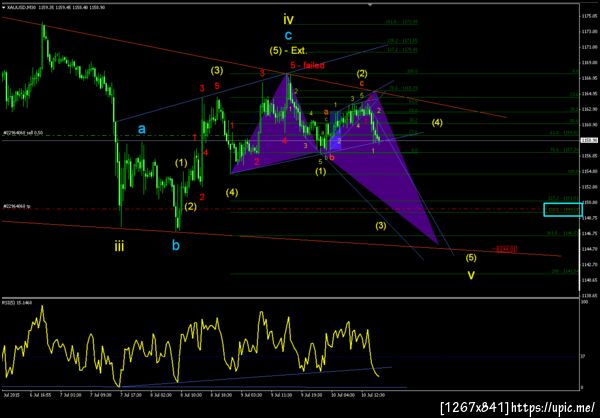The image size is (600, 418).
Task: Click the highlighted current price 1158.90 tag
Action: coord(587,140)
